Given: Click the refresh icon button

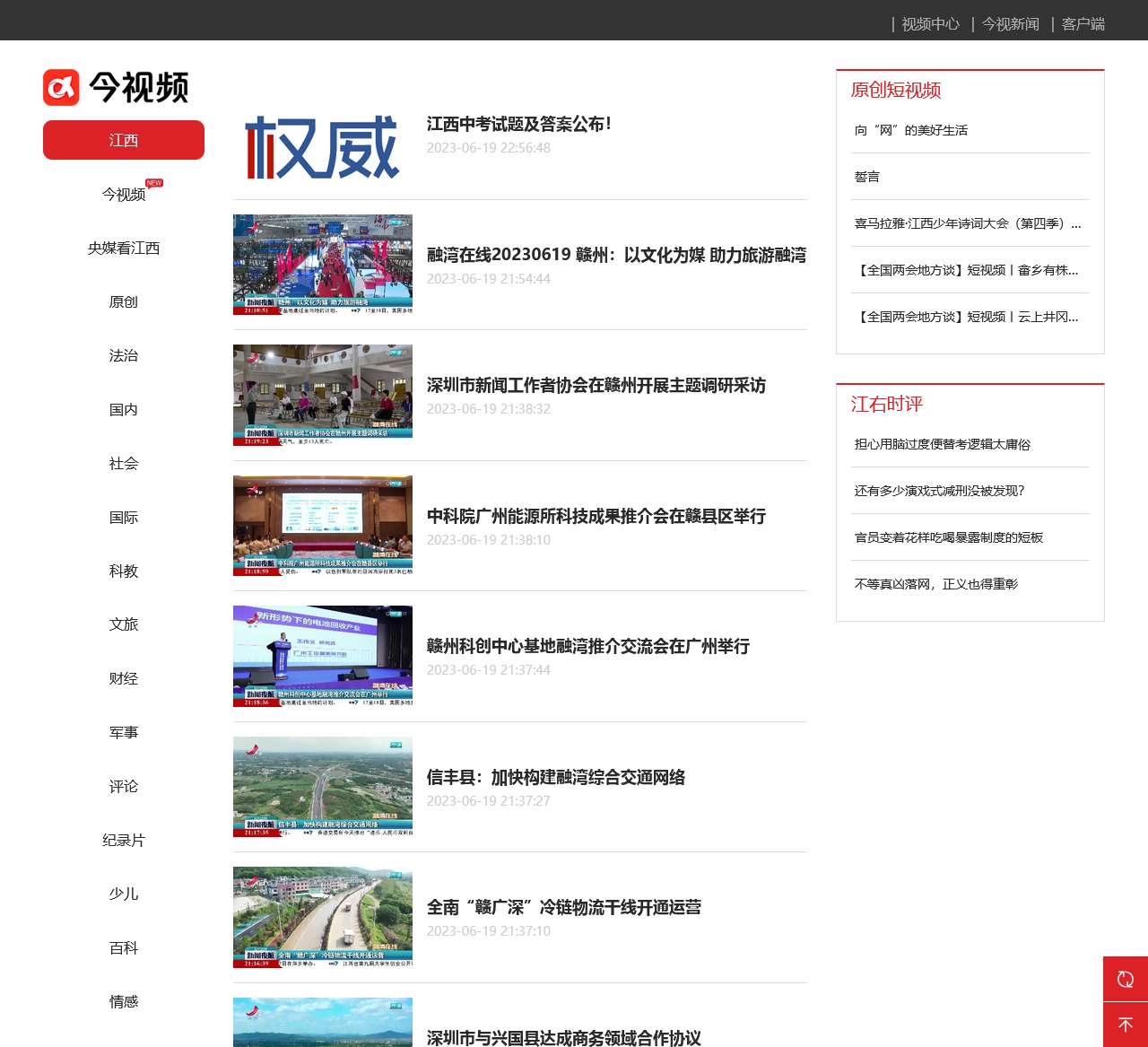Looking at the screenshot, I should click(1126, 979).
